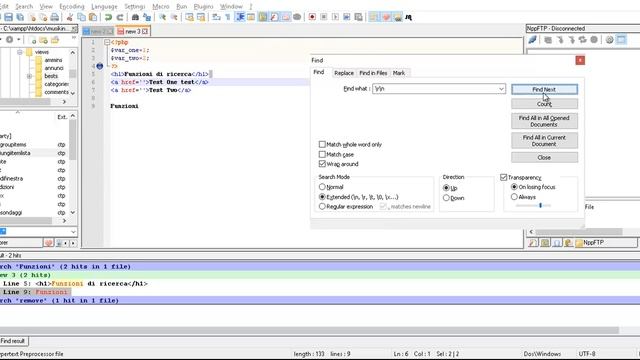
Task: Expand the bests folder node
Action: 29,76
